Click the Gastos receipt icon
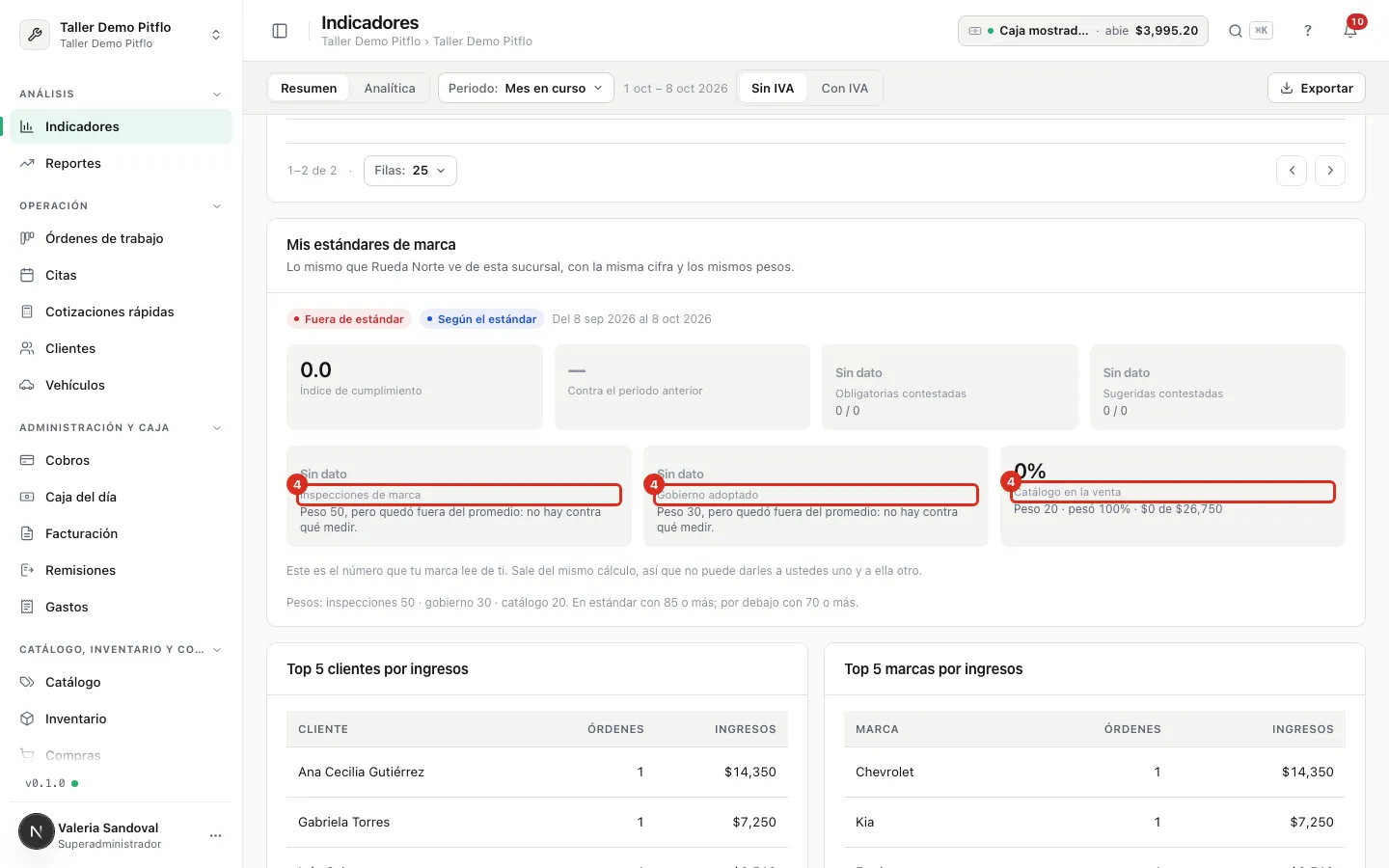Viewport: 1389px width, 868px height. coord(27,607)
